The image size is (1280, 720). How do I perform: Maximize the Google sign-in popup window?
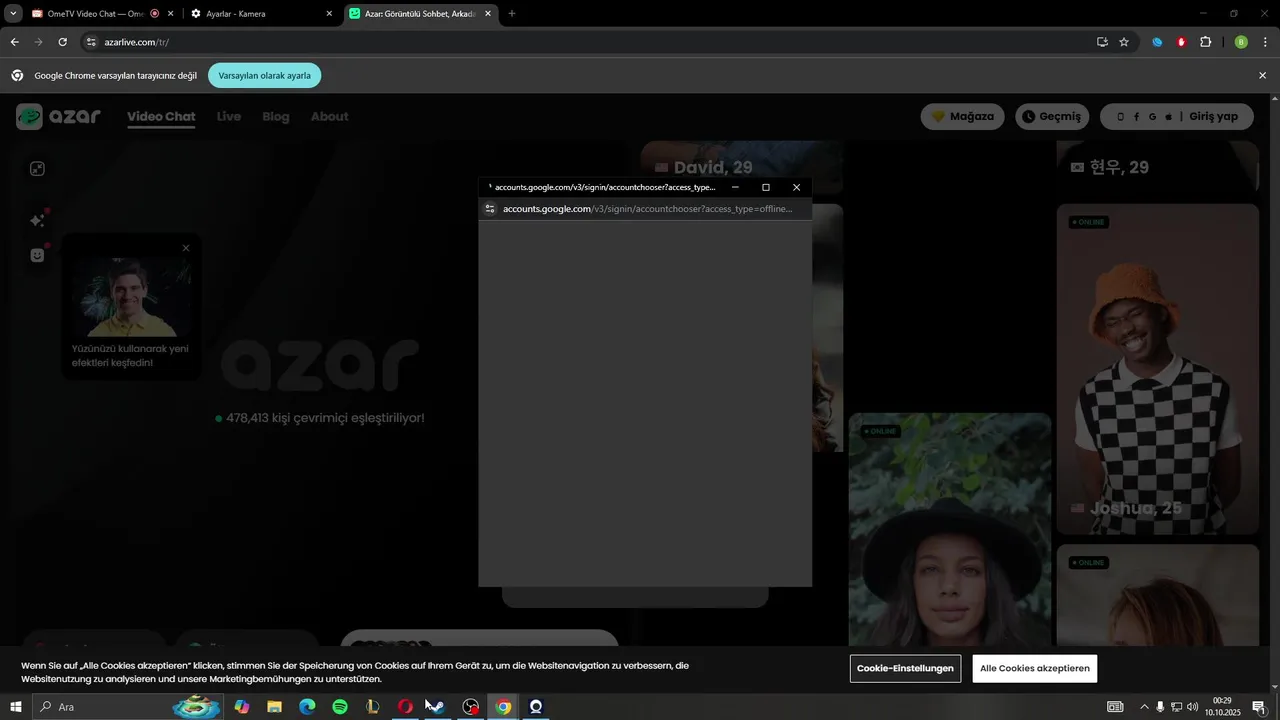click(766, 187)
